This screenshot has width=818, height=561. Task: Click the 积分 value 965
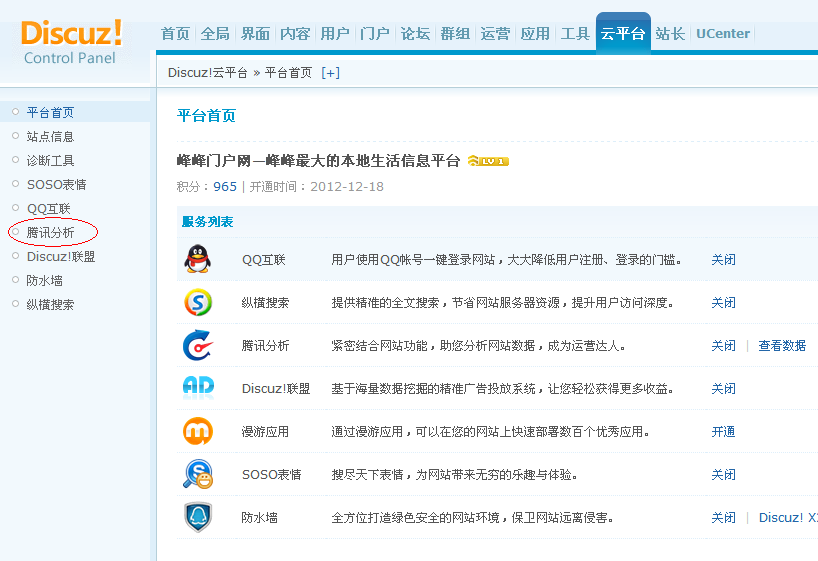click(225, 186)
